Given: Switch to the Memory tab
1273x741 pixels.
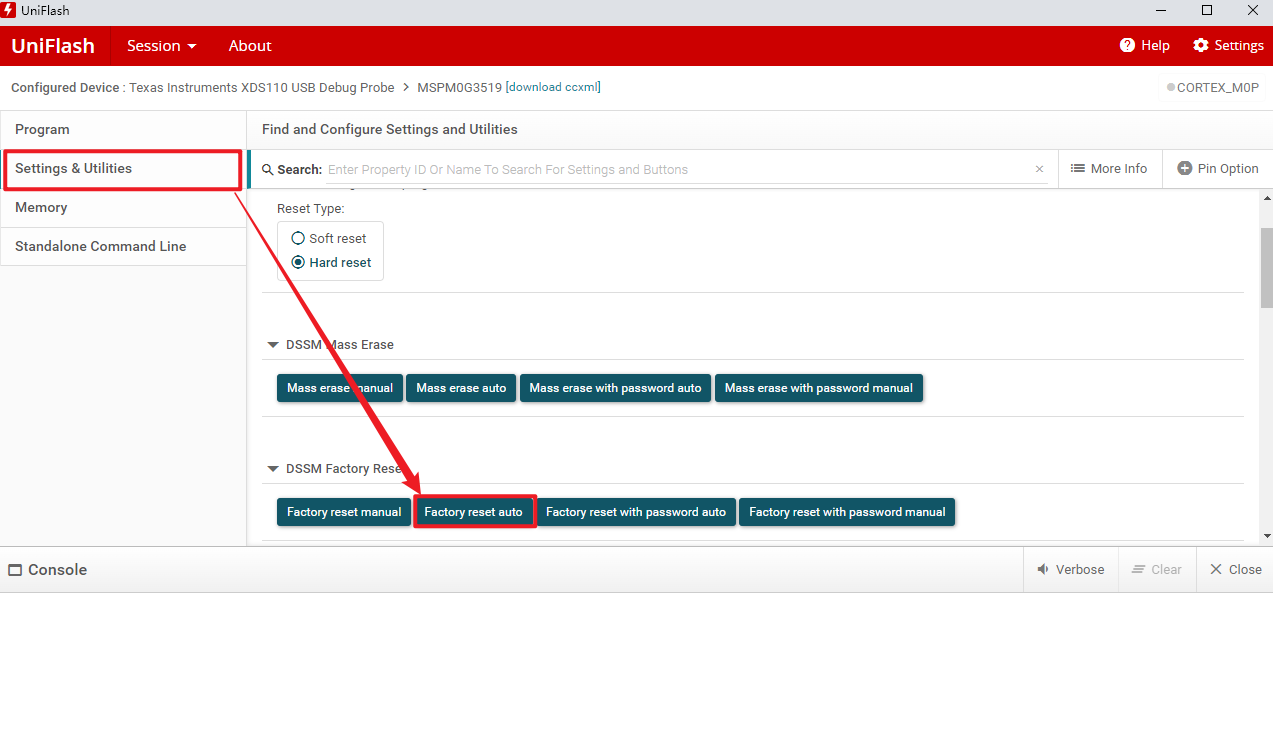Looking at the screenshot, I should tap(41, 208).
